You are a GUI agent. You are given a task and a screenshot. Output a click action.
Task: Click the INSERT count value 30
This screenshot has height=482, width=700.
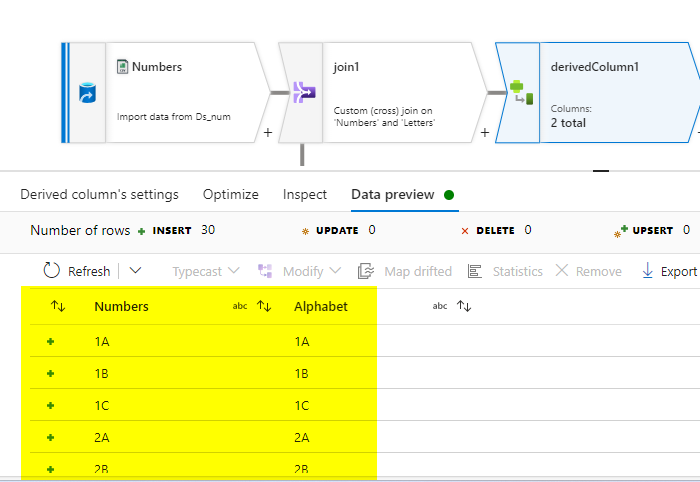click(208, 230)
